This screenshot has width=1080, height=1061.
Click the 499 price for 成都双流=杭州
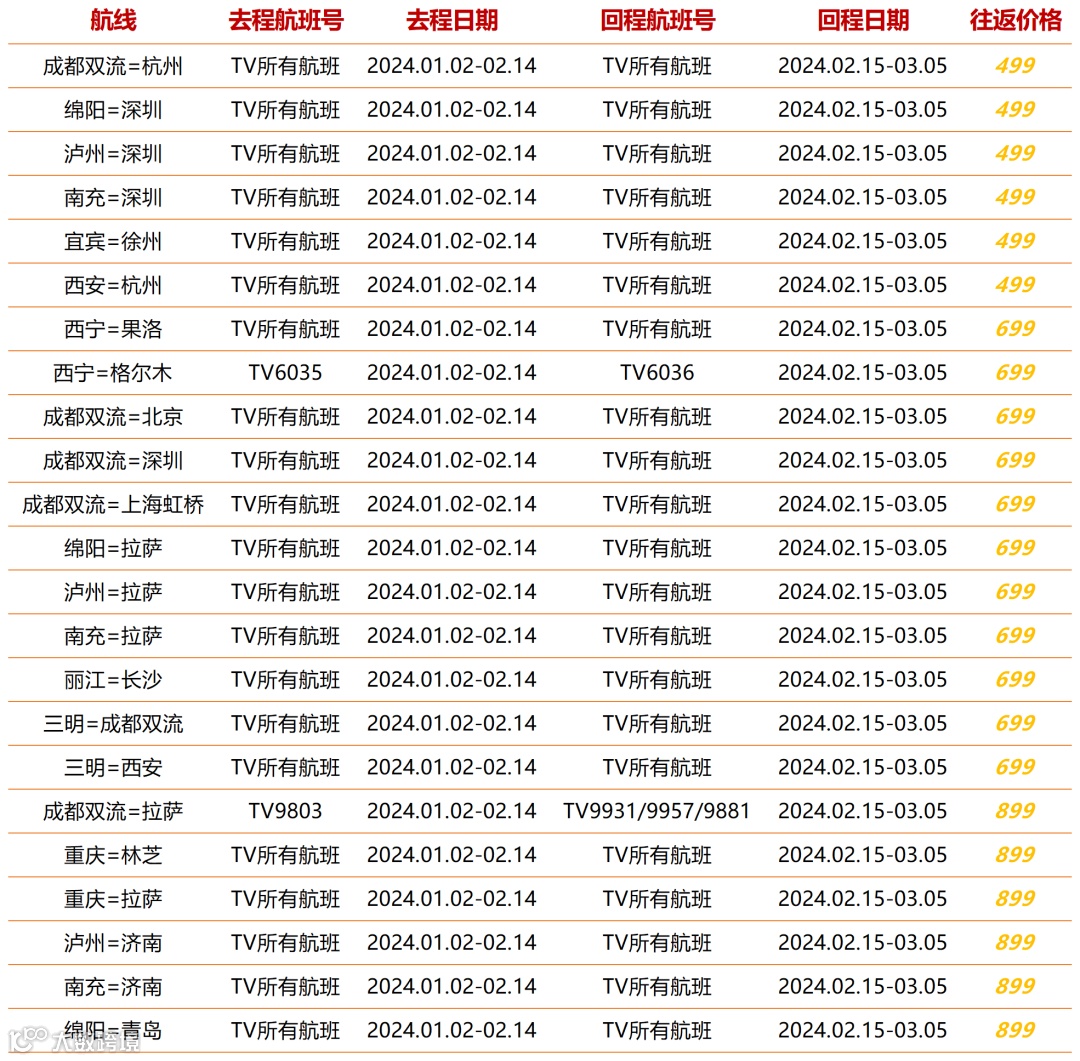click(x=1015, y=65)
